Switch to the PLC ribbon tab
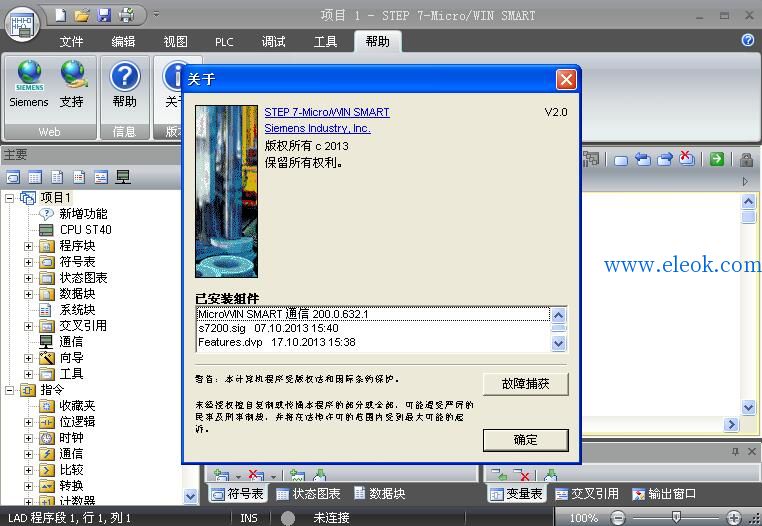Screen dimensions: 762x526 [x=224, y=42]
